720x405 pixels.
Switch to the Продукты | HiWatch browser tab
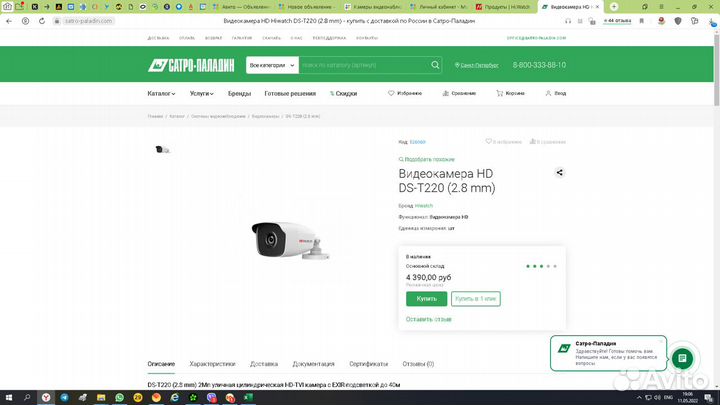click(504, 7)
